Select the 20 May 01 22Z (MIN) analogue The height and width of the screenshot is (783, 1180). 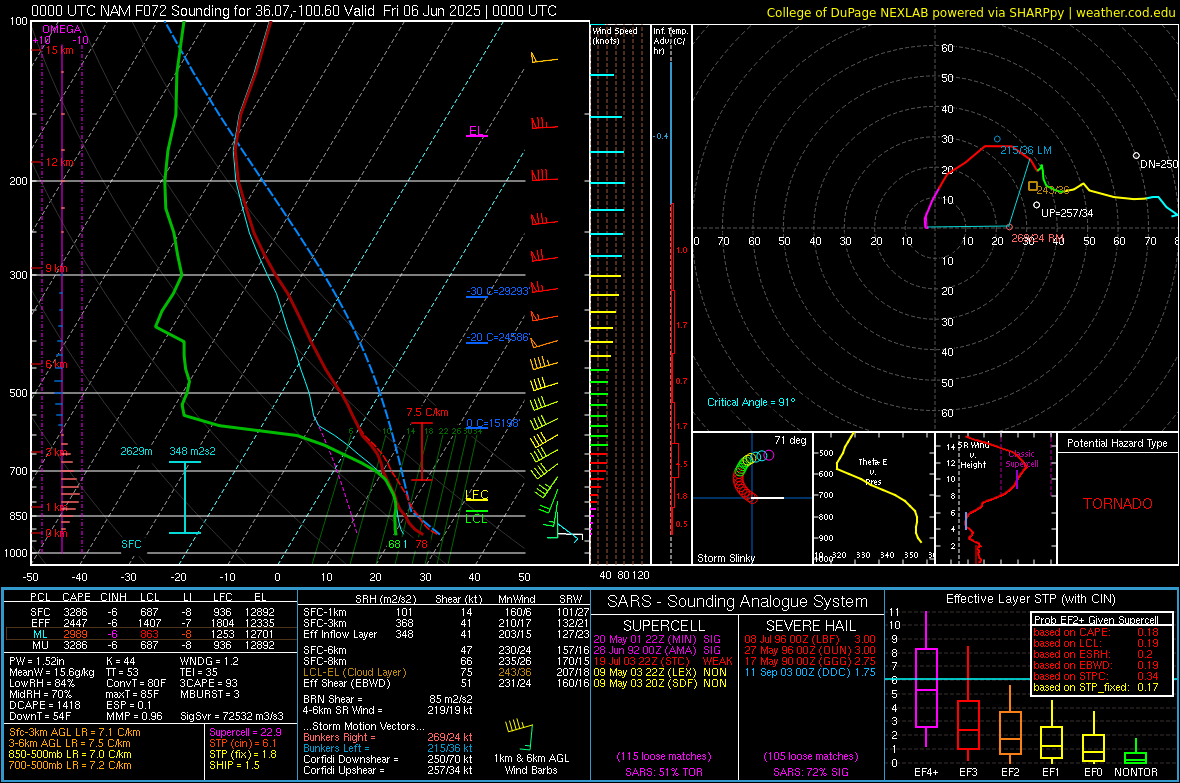(x=657, y=639)
